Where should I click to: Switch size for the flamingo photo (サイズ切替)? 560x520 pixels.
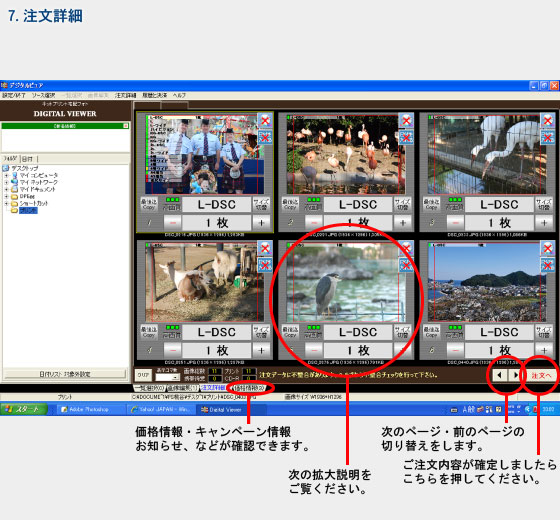tap(402, 205)
